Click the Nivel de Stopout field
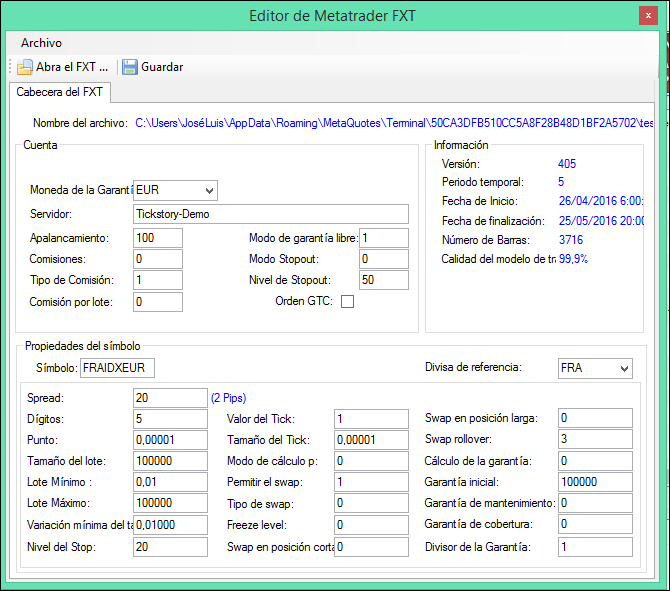The height and width of the screenshot is (591, 670). pyautogui.click(x=384, y=280)
